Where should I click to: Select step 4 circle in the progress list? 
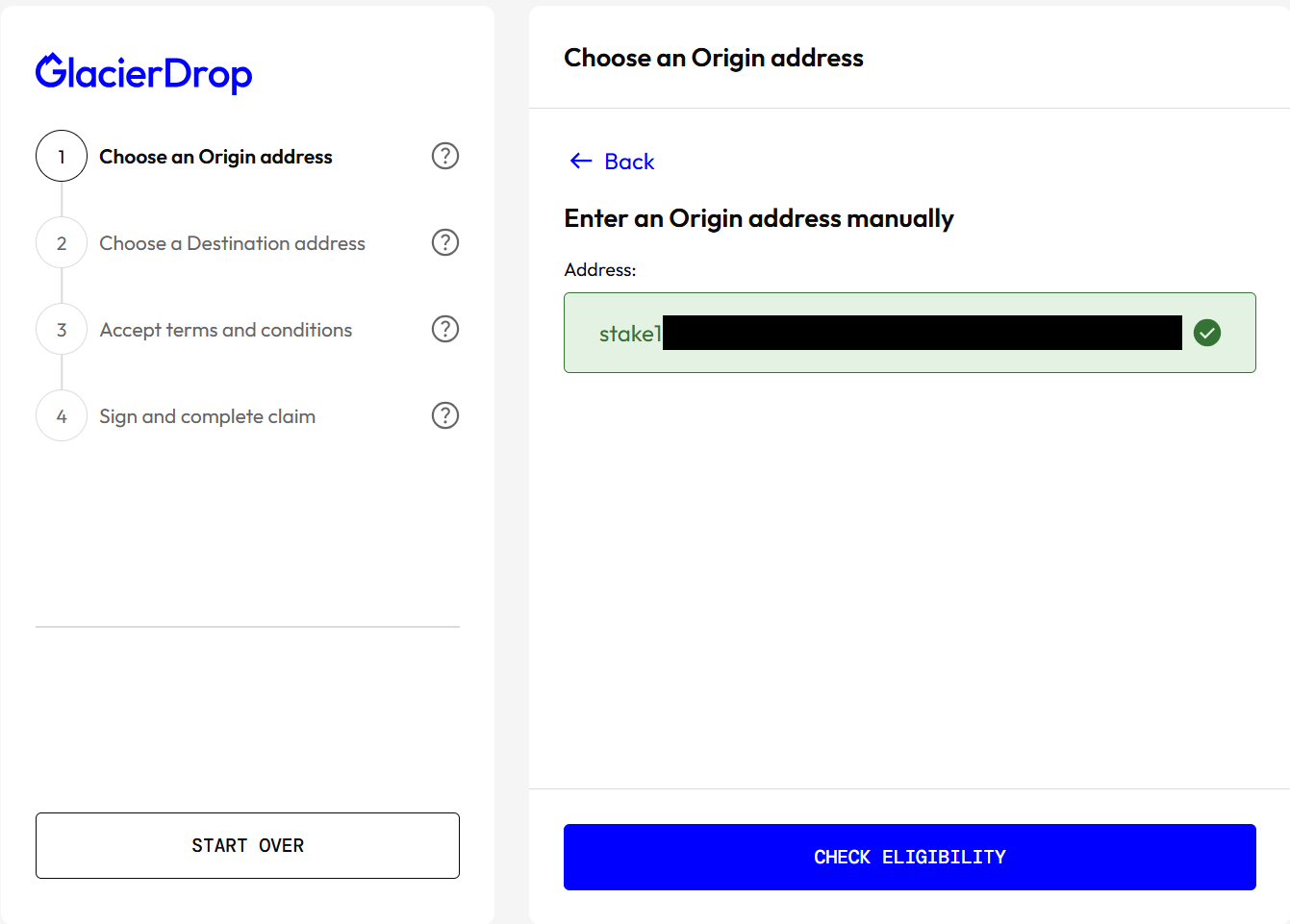pyautogui.click(x=62, y=415)
